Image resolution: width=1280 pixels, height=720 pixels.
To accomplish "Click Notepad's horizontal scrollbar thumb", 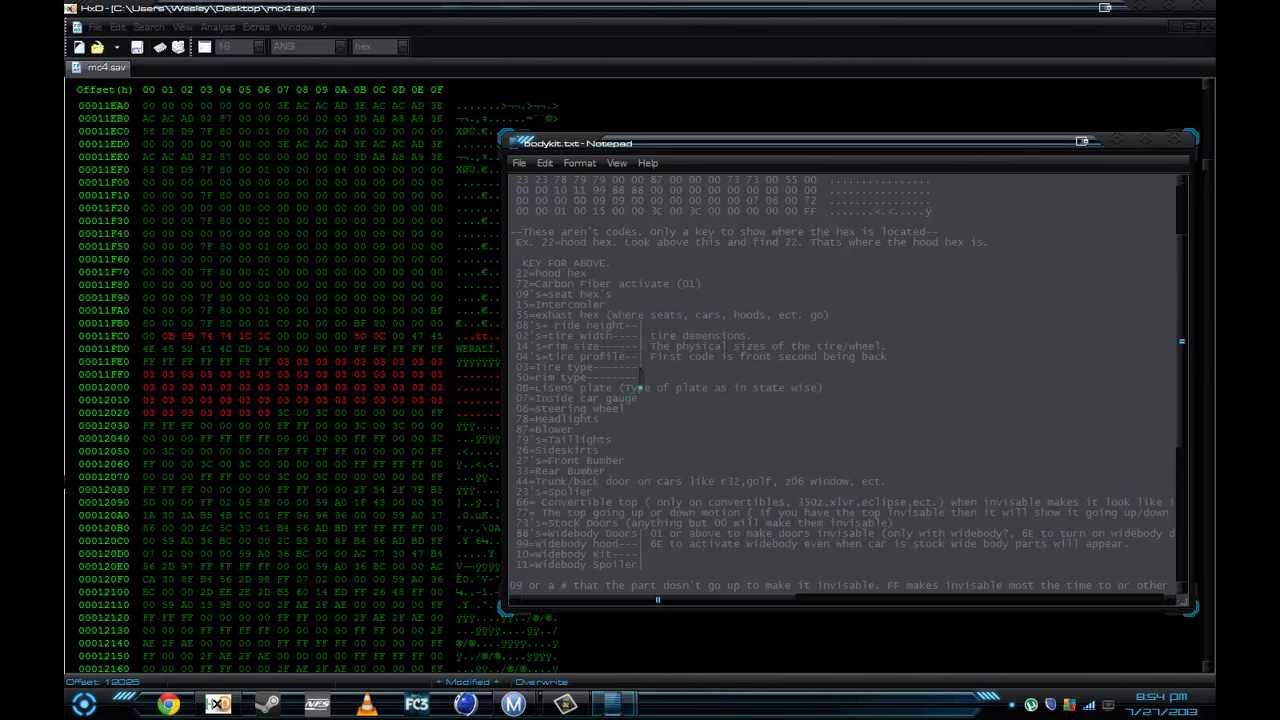I will (657, 600).
